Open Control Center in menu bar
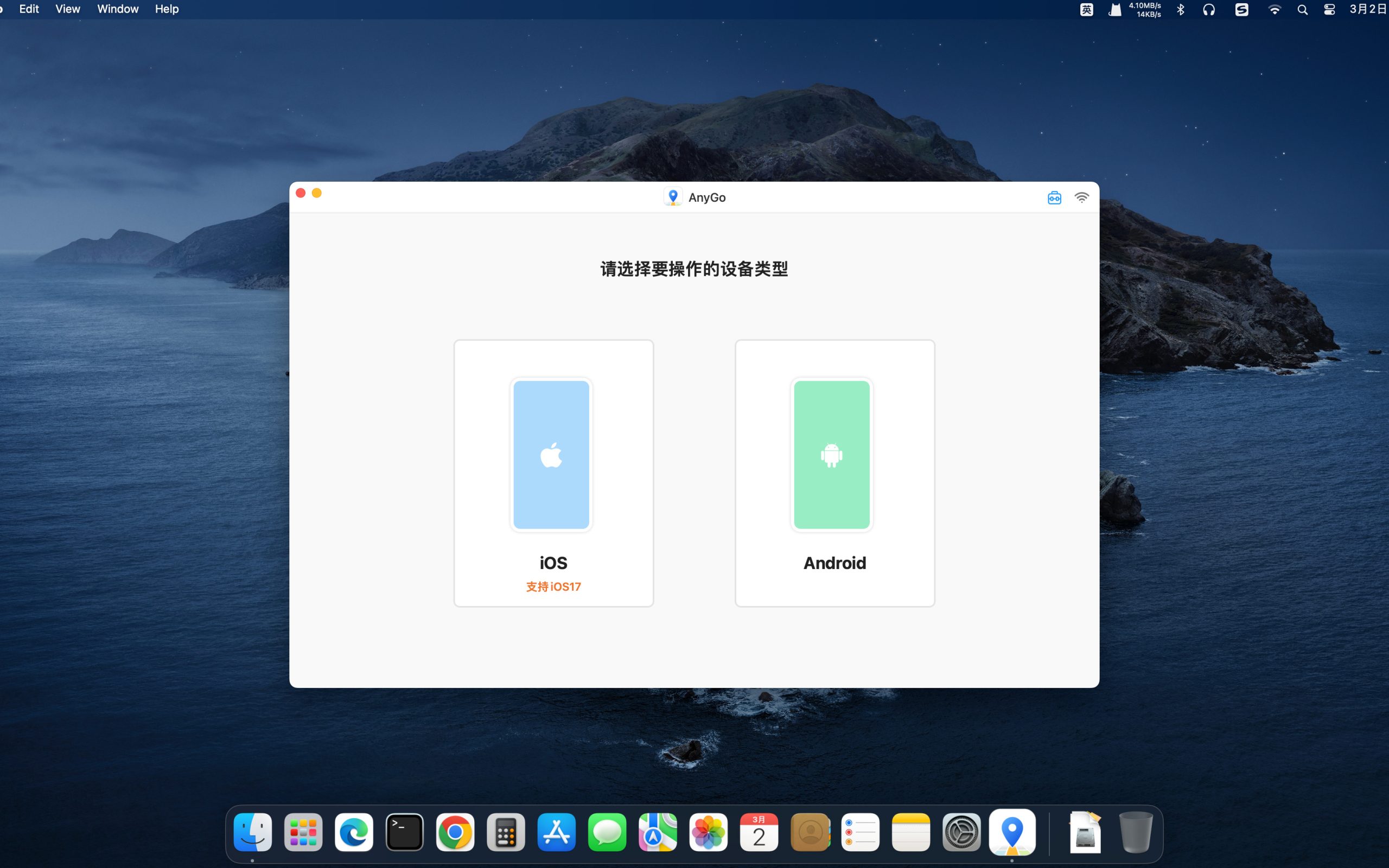The image size is (1389, 868). tap(1329, 9)
